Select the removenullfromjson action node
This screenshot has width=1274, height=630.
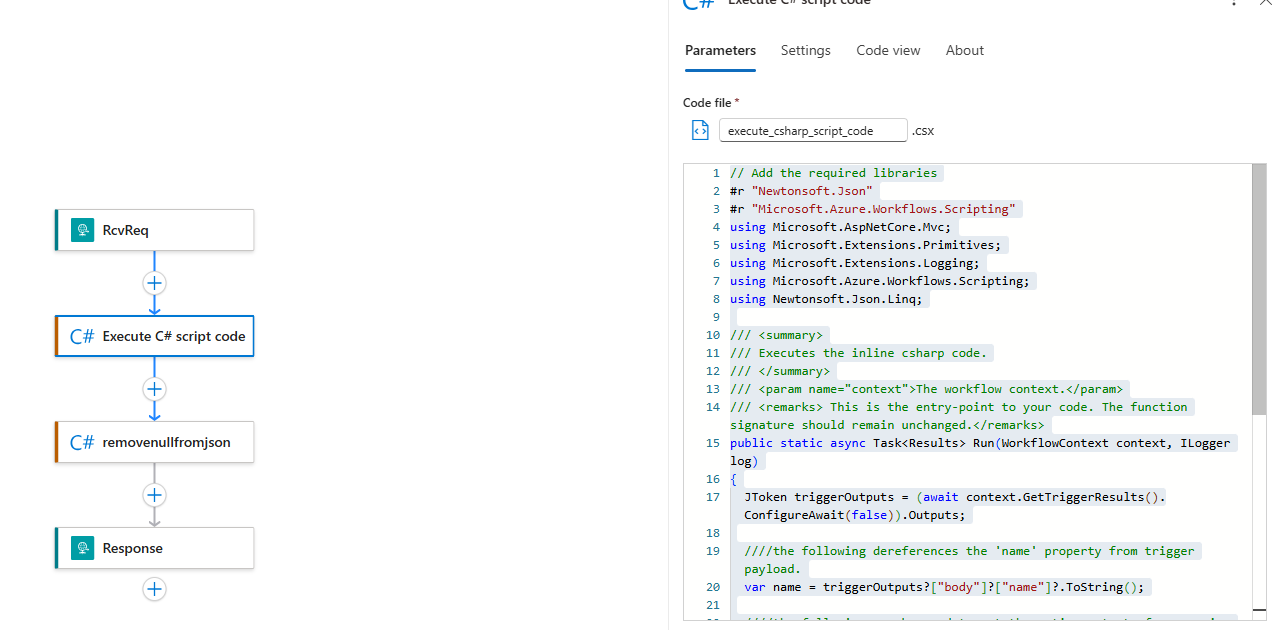click(154, 442)
